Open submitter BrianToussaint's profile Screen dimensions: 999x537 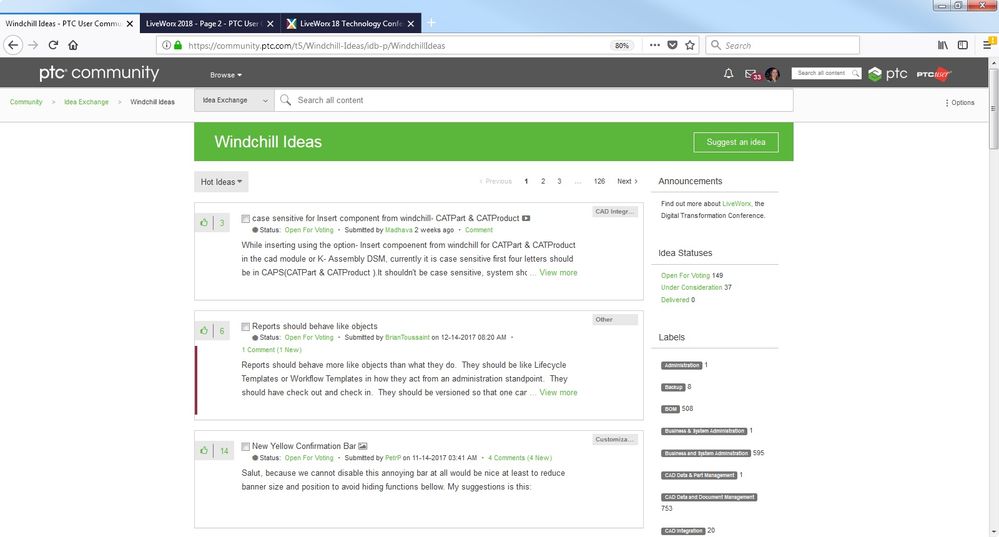(x=407, y=338)
